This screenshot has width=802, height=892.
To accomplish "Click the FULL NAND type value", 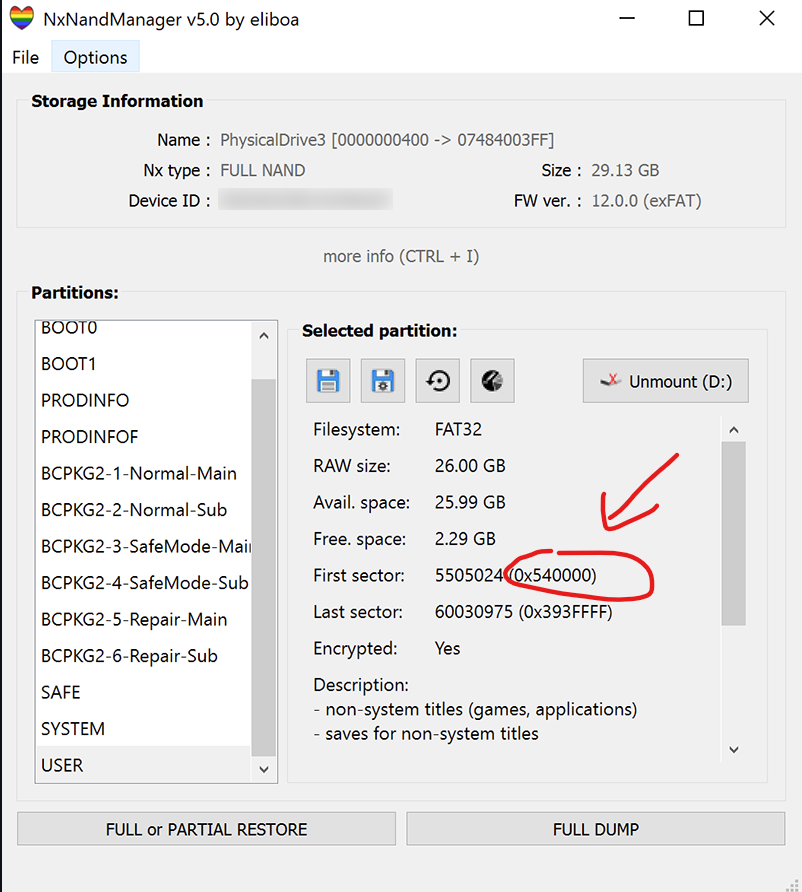I will pos(263,171).
